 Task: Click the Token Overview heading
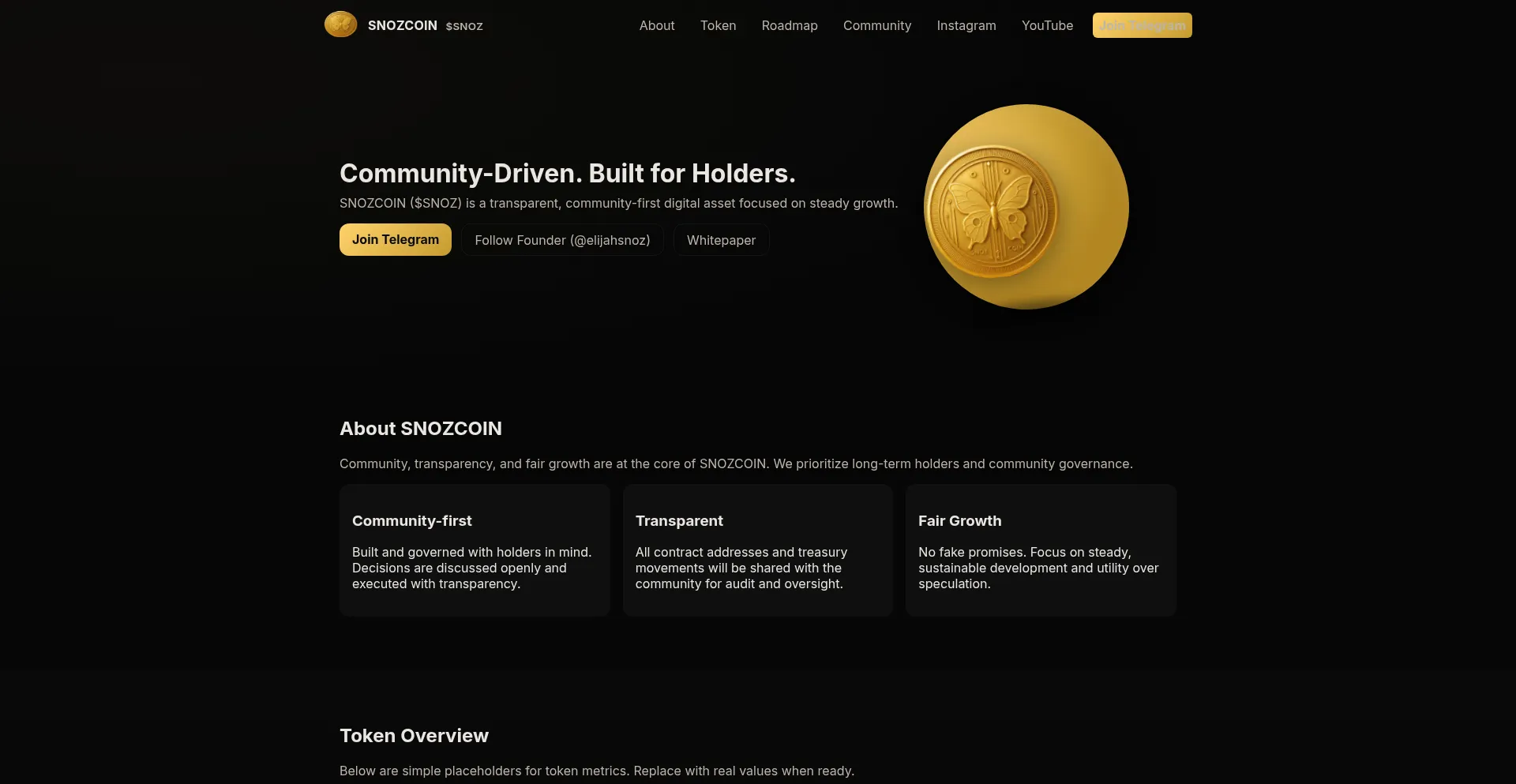coord(415,735)
